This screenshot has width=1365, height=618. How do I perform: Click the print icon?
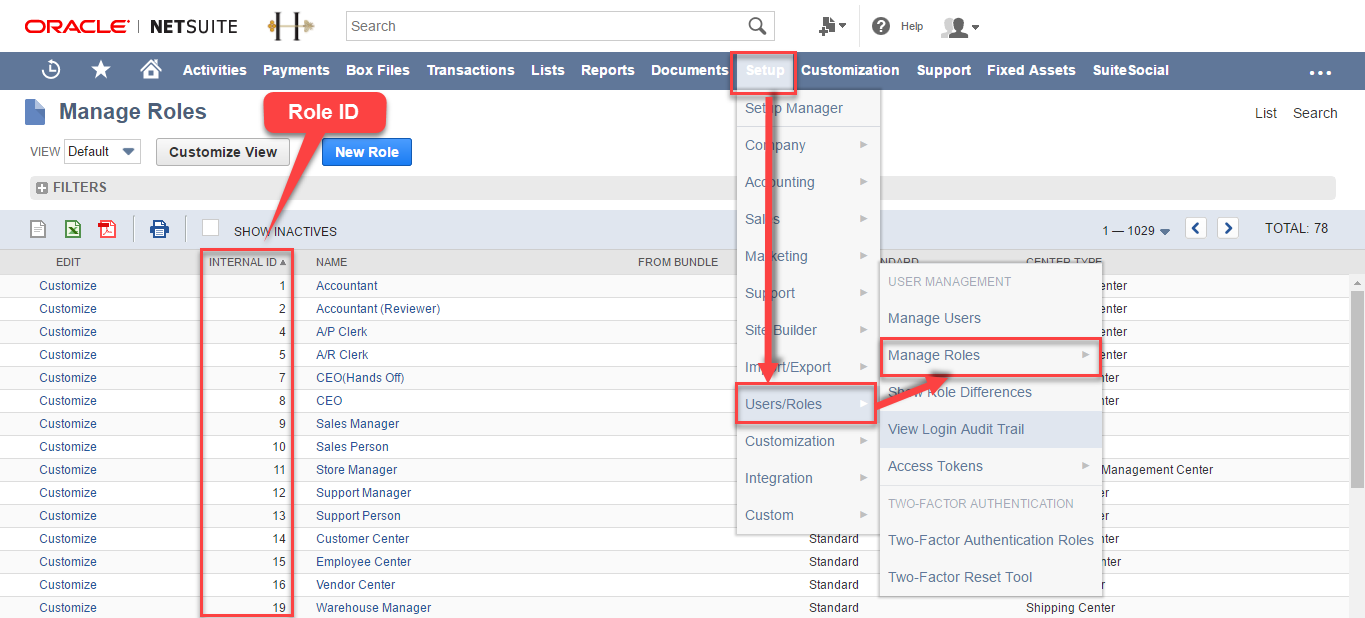click(159, 229)
